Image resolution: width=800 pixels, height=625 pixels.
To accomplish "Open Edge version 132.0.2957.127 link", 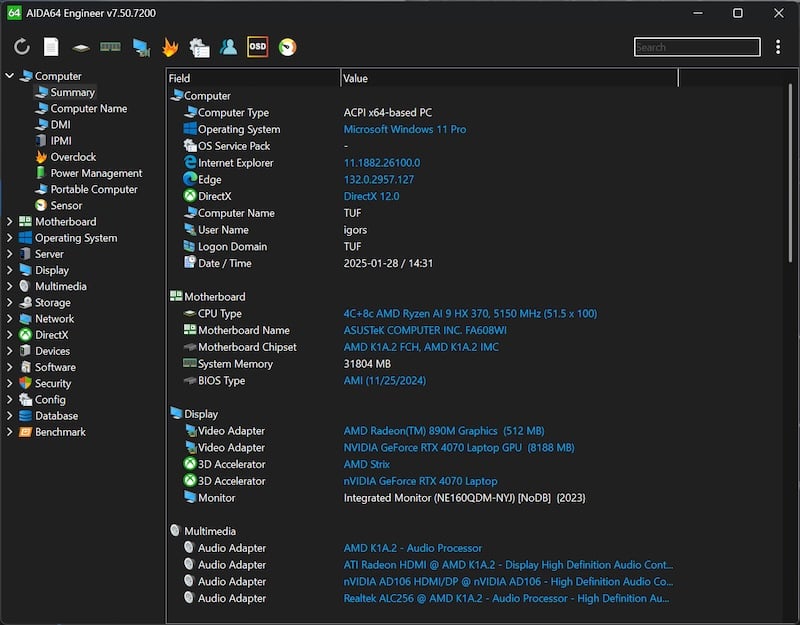I will pyautogui.click(x=379, y=180).
